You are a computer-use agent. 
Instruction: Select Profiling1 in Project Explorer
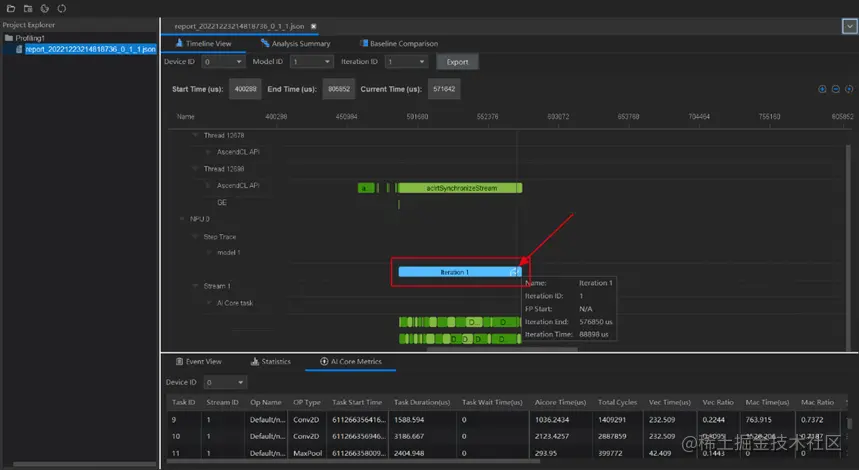point(30,38)
